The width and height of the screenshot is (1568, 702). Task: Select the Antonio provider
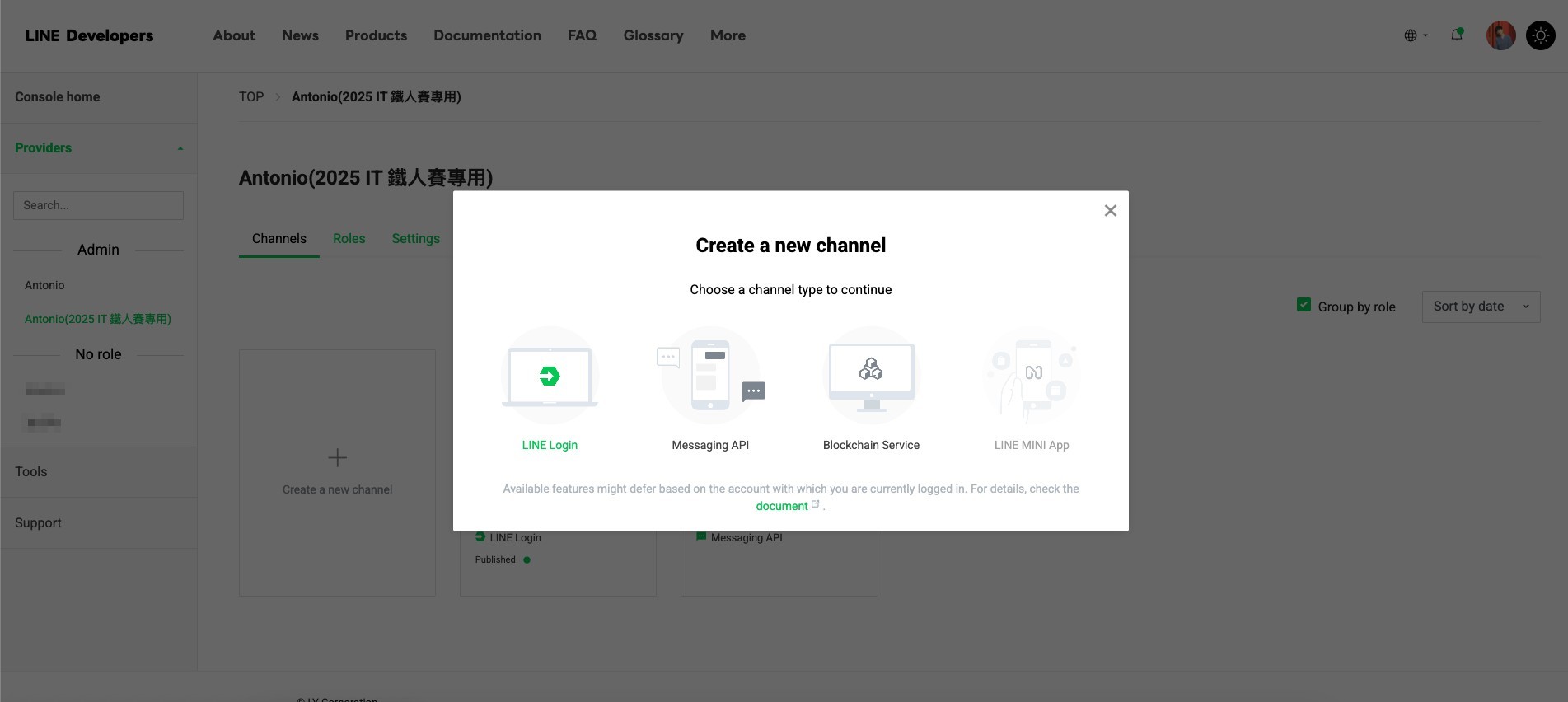(44, 285)
